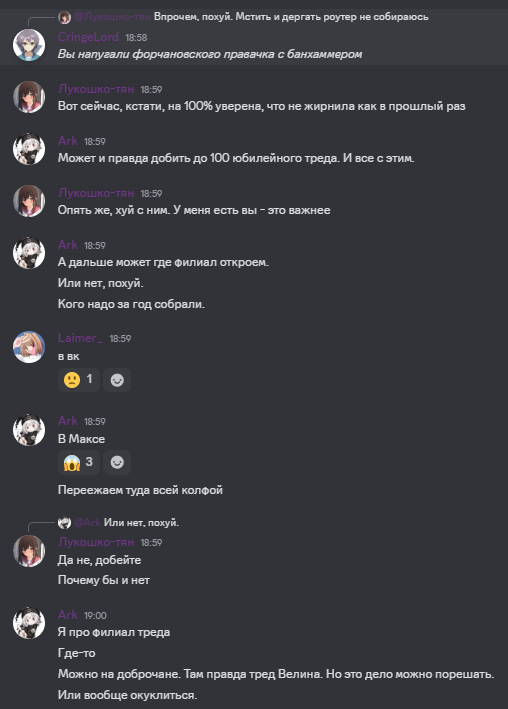Click the small reply avatar next to '@Ark'
Screen dimensions: 508x709
[64, 523]
